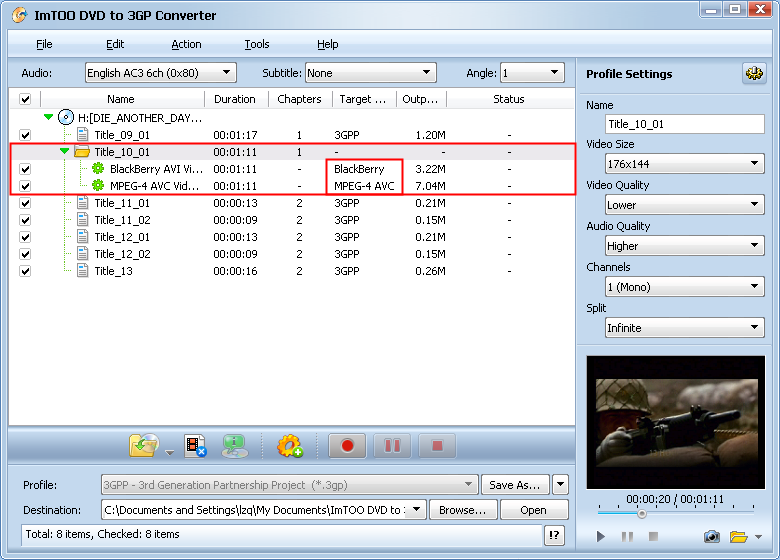
Task: Click the preview pause button
Action: [627, 537]
